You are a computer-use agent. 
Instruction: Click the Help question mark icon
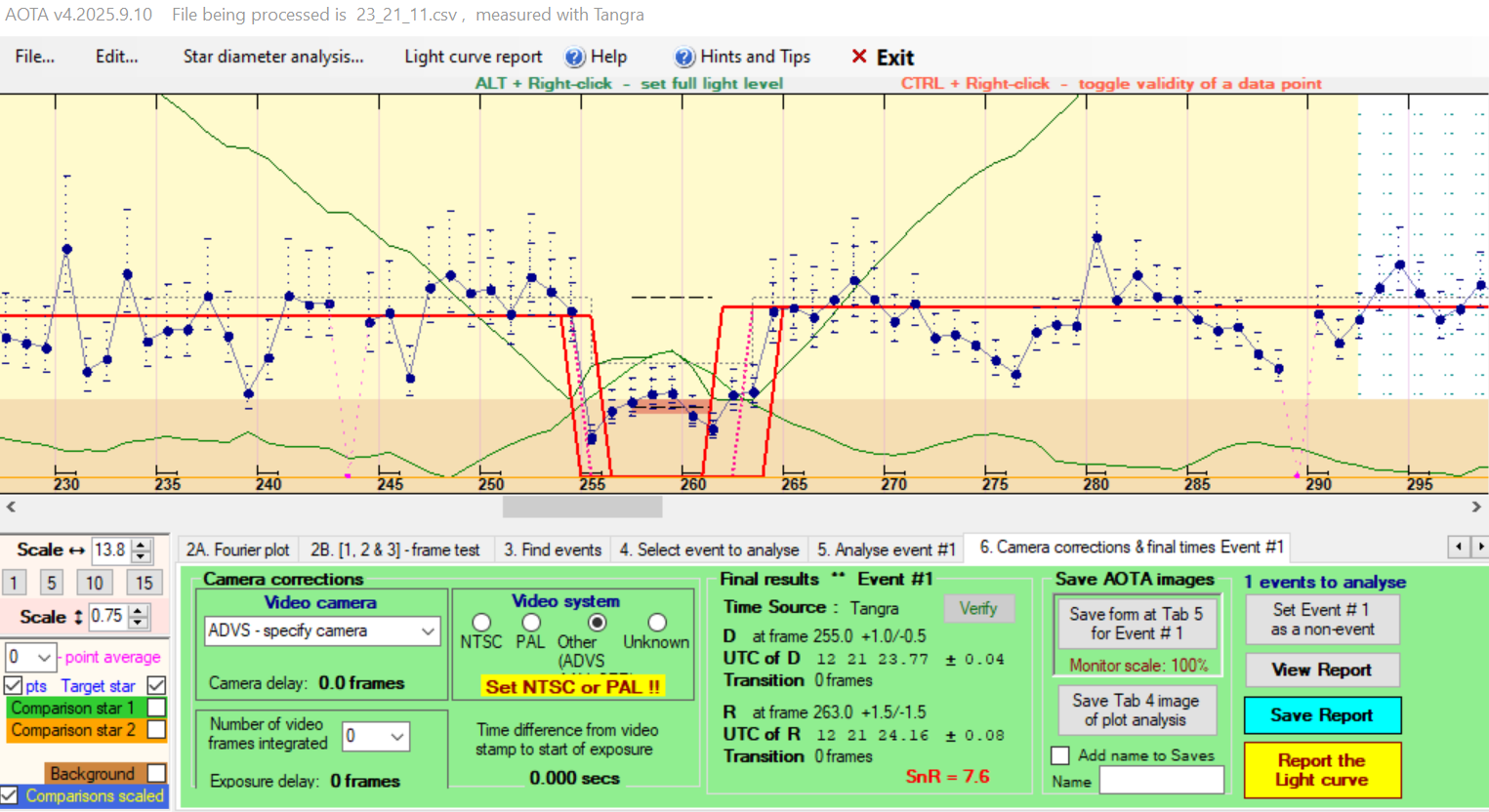575,58
